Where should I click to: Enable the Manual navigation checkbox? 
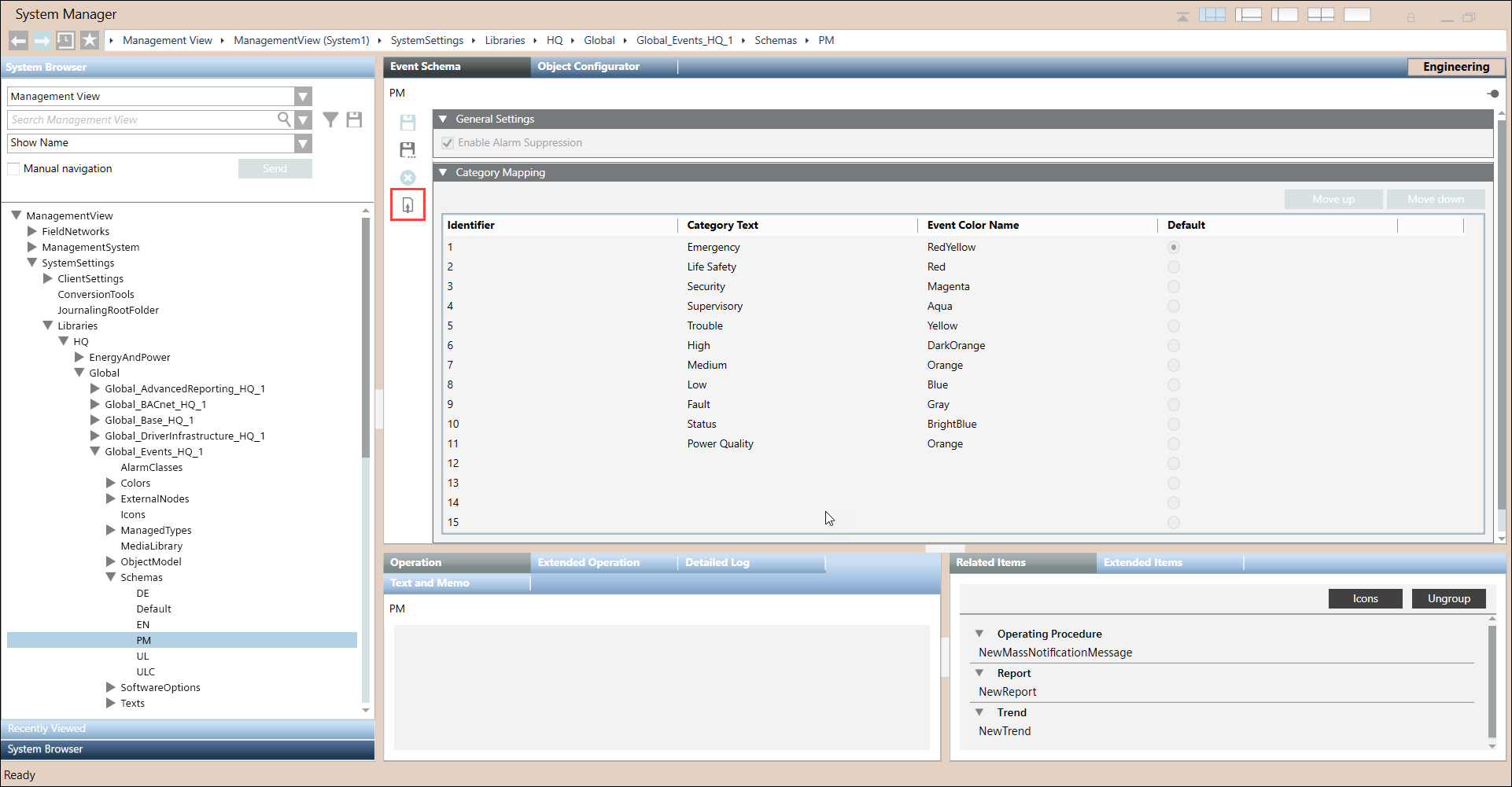13,169
